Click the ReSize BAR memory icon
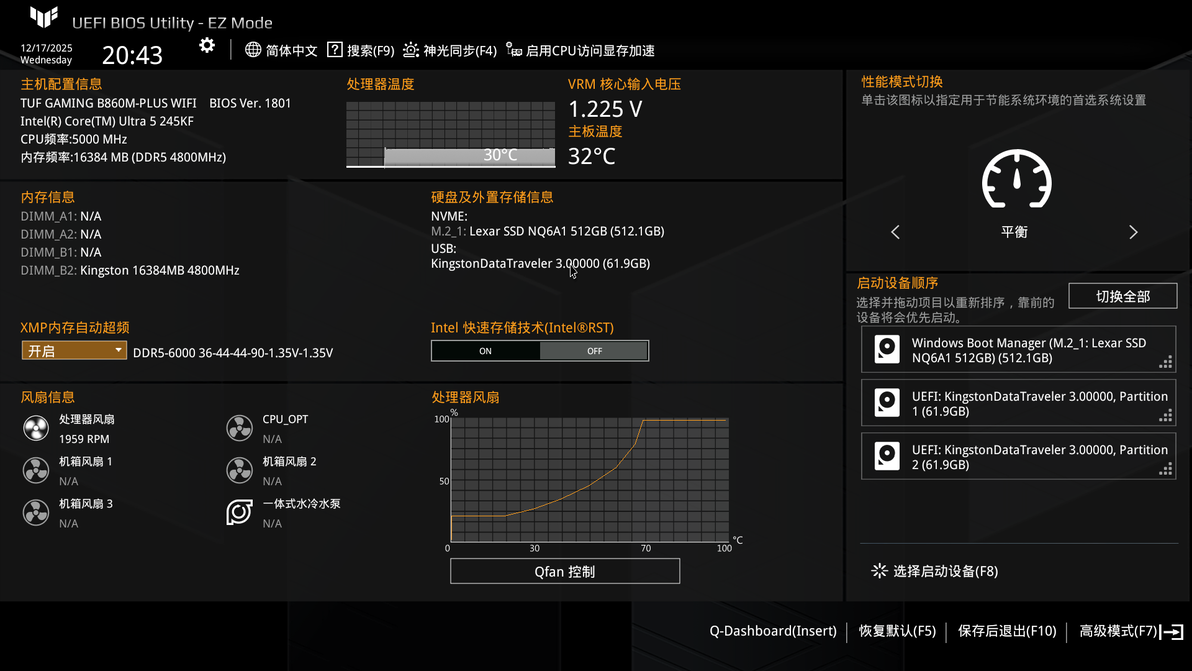Screen dimensions: 1192x671 pos(514,50)
